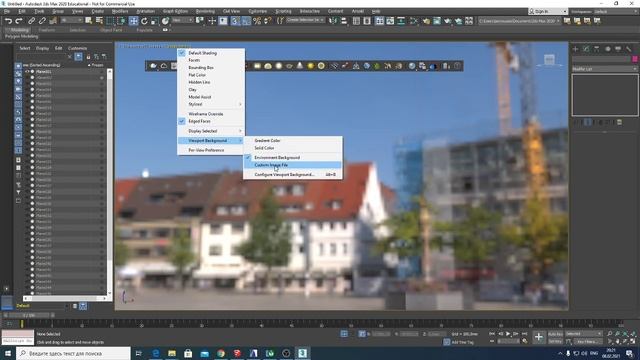Toggle Set Key mode button
Screen dimensions: 640x360
(555, 341)
